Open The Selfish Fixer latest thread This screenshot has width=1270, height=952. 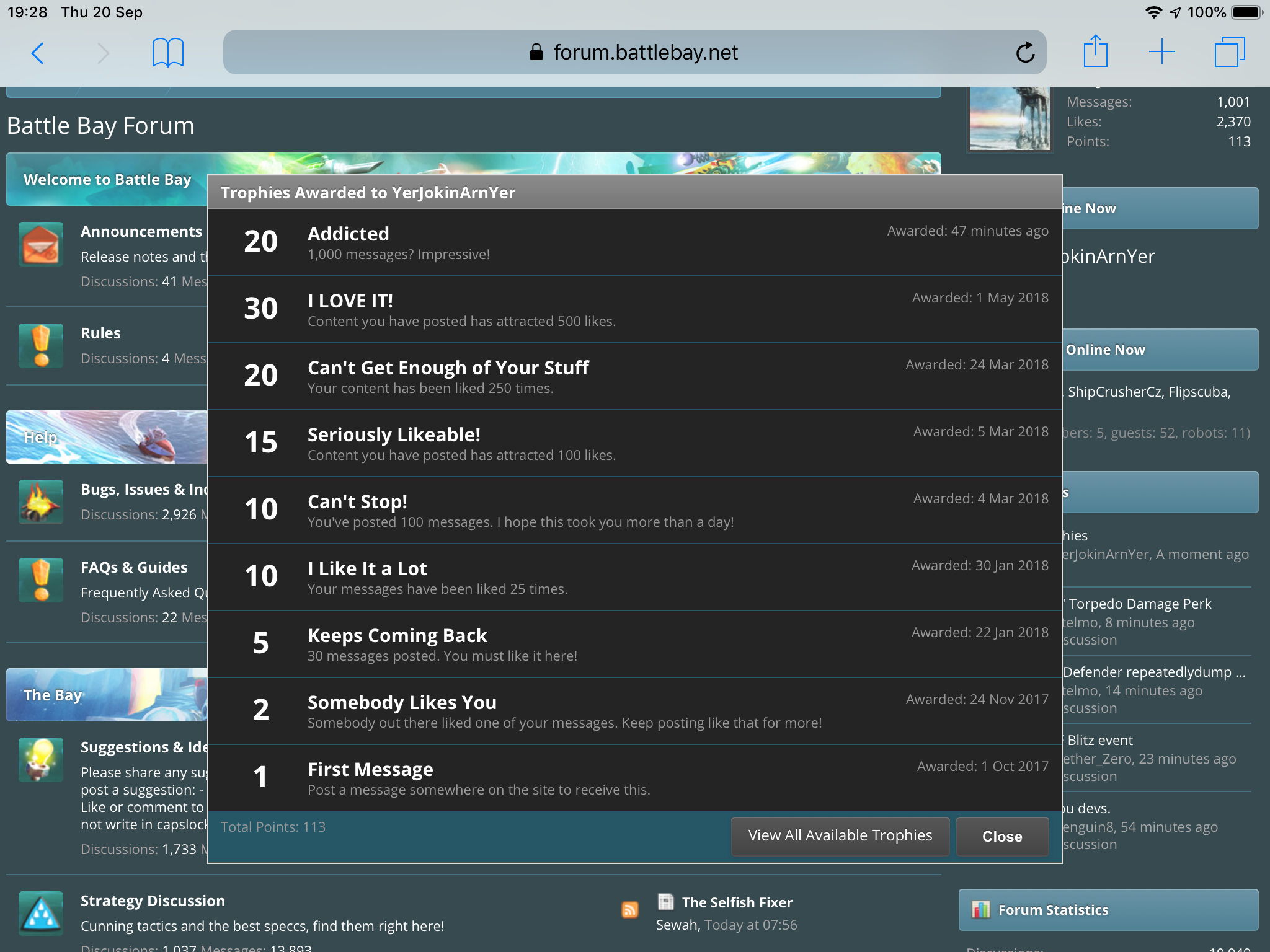737,902
